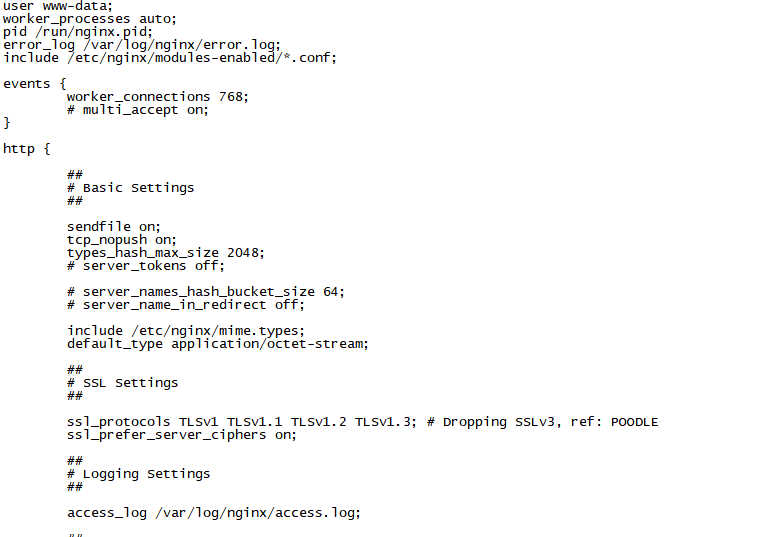Click 'ssl_prefer_server_ciphers on;' line
This screenshot has width=784, height=537.
[181, 435]
